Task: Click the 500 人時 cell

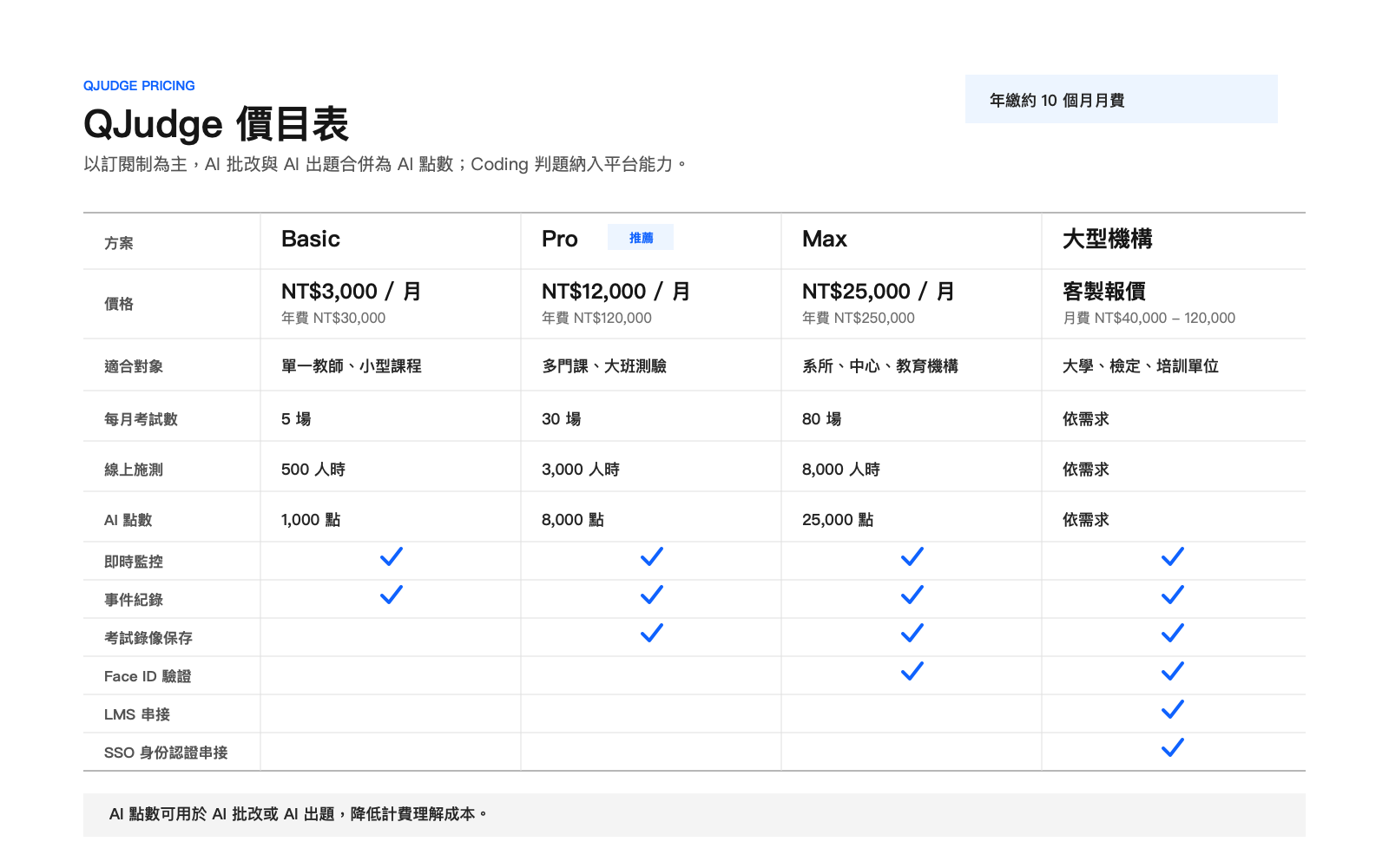Action: pyautogui.click(x=313, y=470)
